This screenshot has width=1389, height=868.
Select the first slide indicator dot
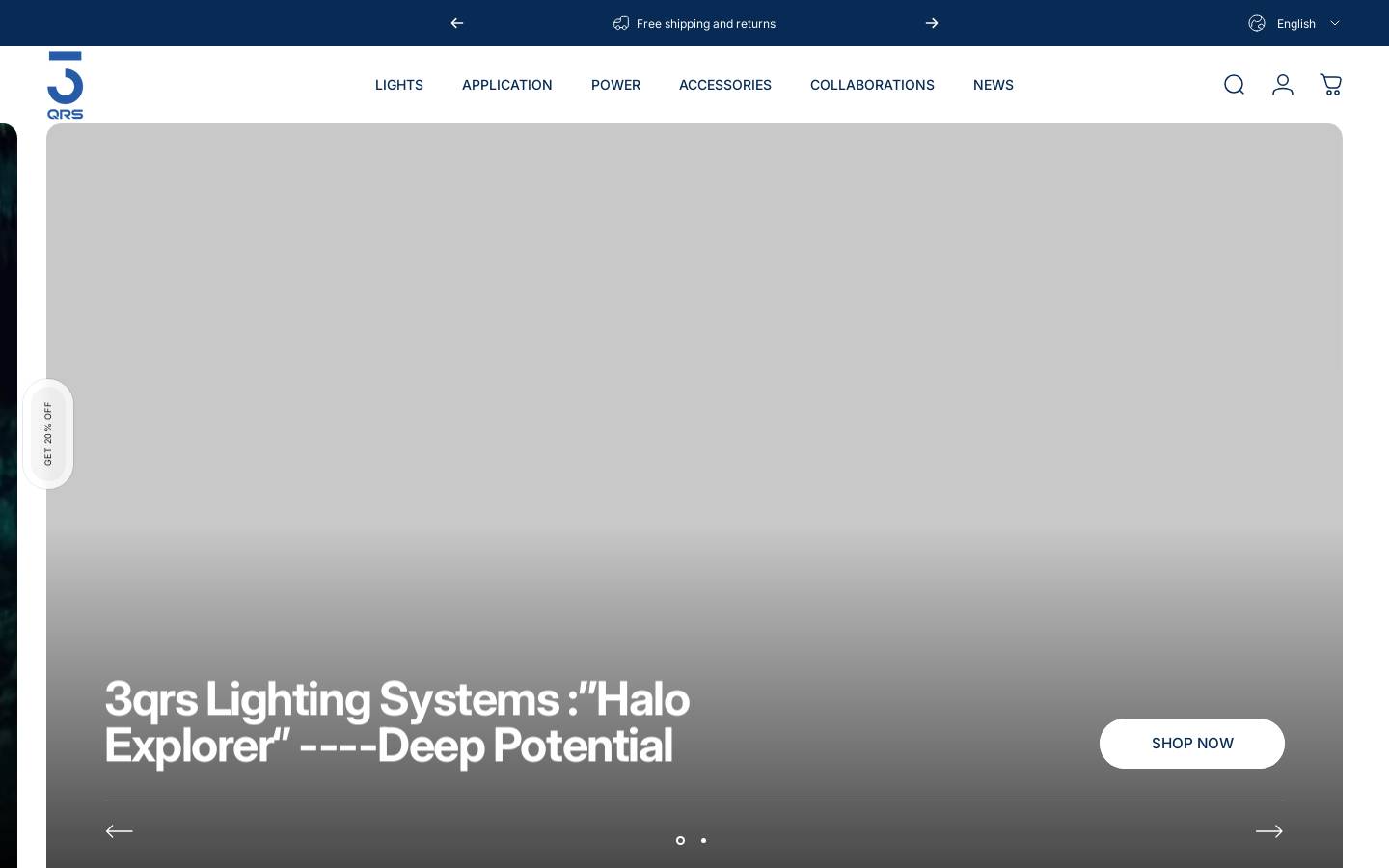click(x=680, y=840)
